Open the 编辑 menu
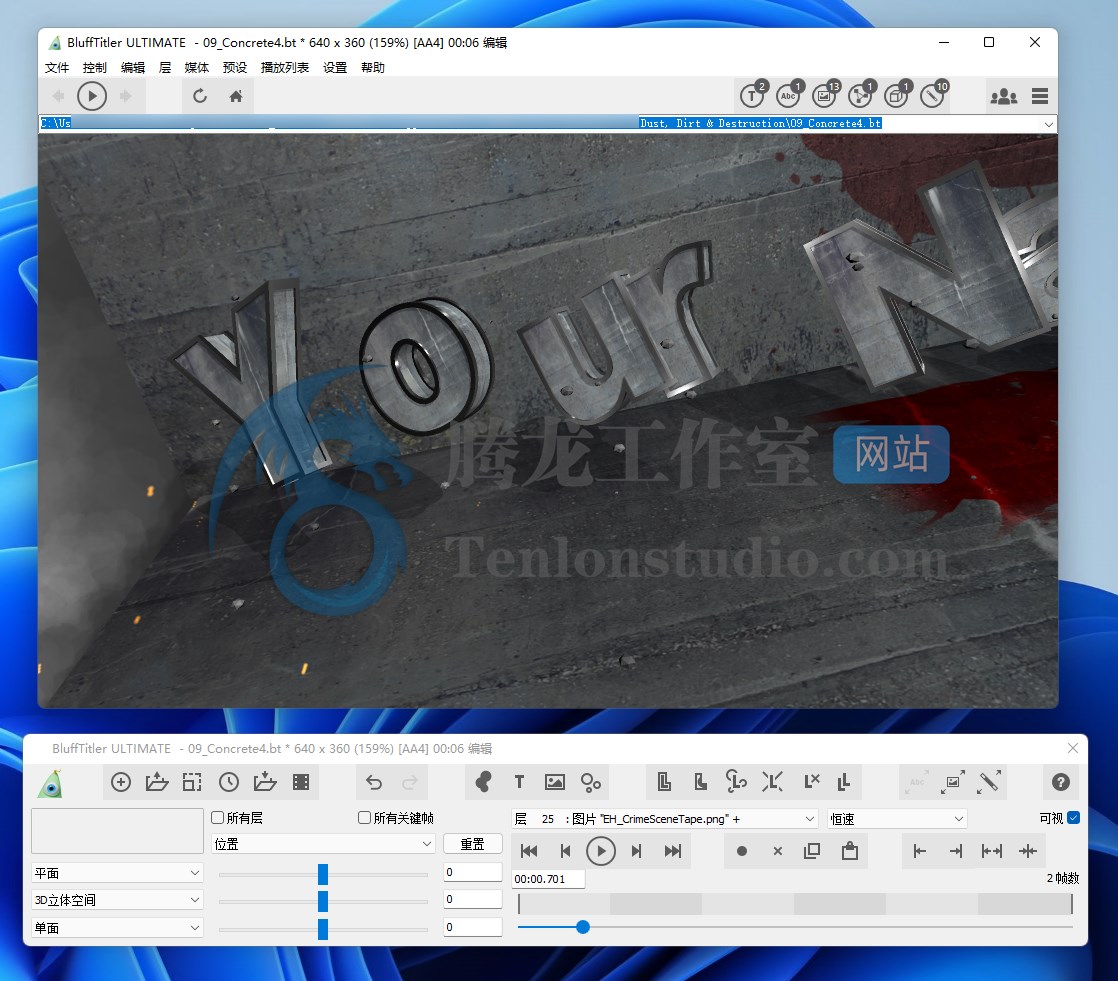The image size is (1118, 981). click(133, 68)
